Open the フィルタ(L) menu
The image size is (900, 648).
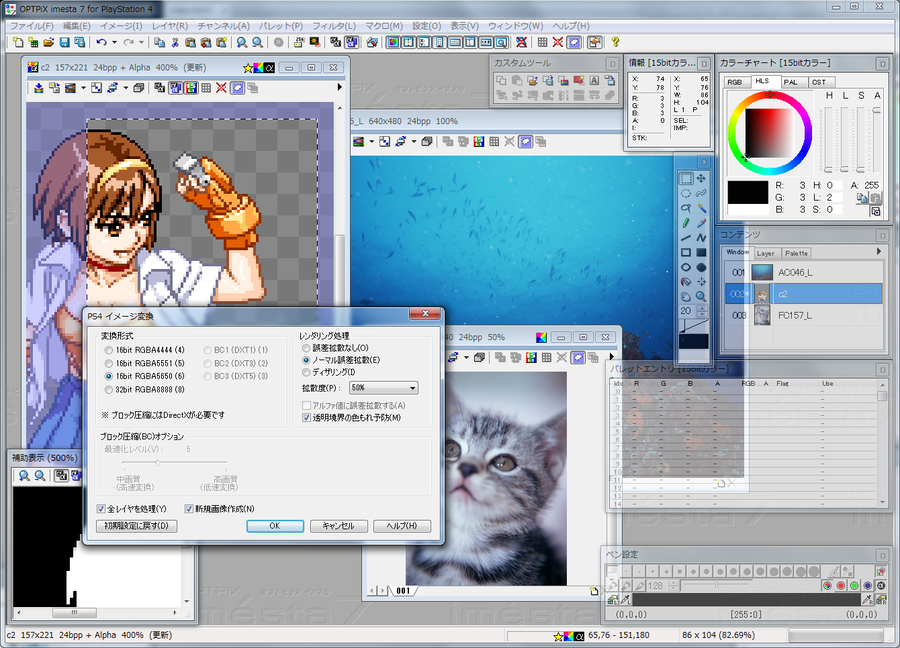click(333, 26)
